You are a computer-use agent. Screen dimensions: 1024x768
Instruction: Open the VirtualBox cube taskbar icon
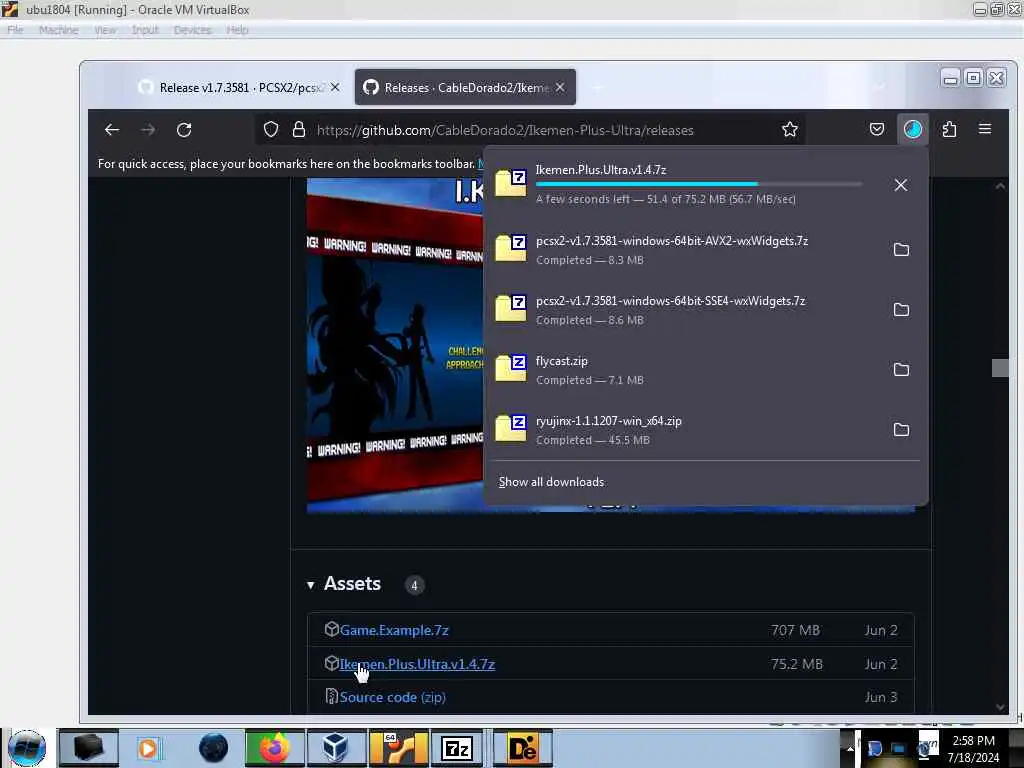[x=334, y=748]
